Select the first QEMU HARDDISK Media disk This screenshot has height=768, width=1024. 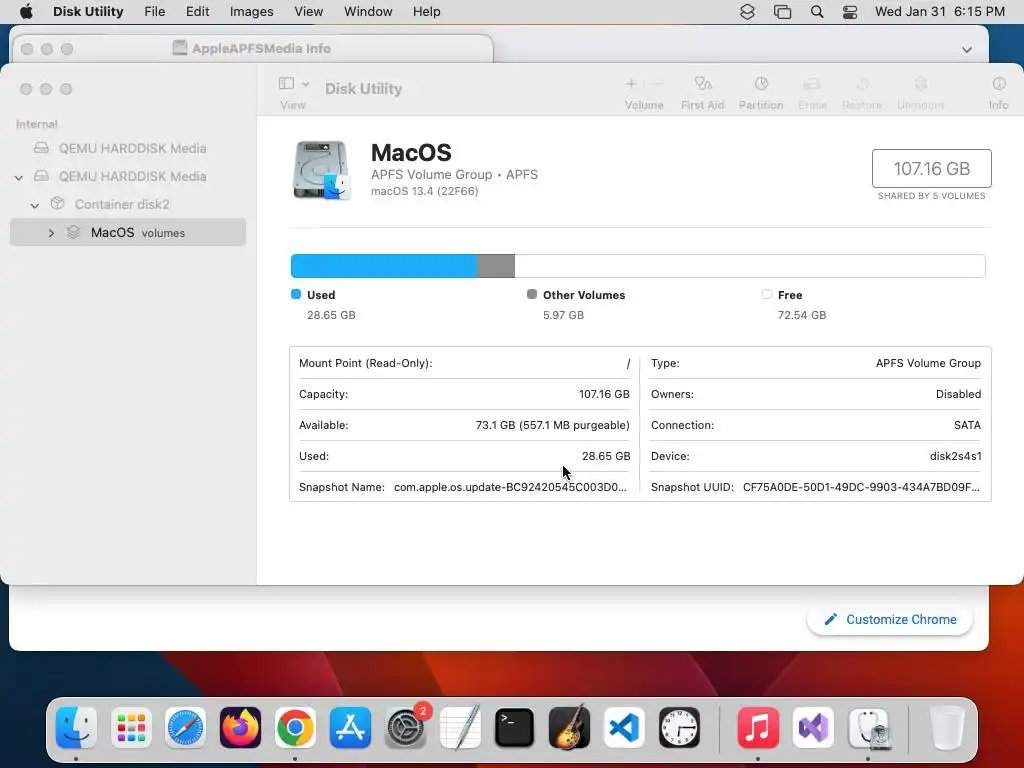coord(128,148)
